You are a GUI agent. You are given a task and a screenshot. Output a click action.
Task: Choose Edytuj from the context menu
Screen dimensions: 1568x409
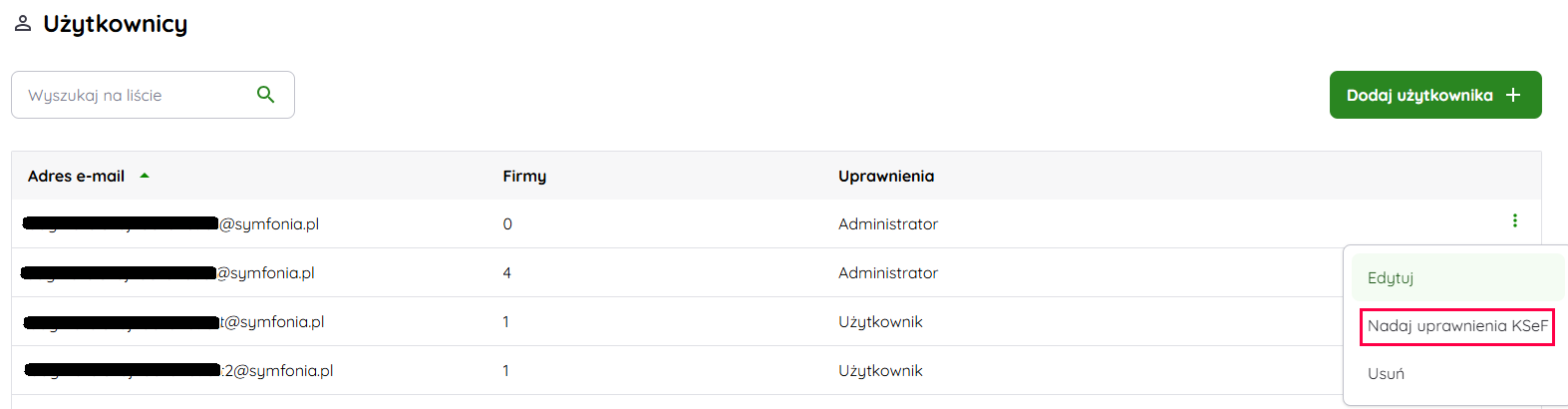tap(1391, 277)
